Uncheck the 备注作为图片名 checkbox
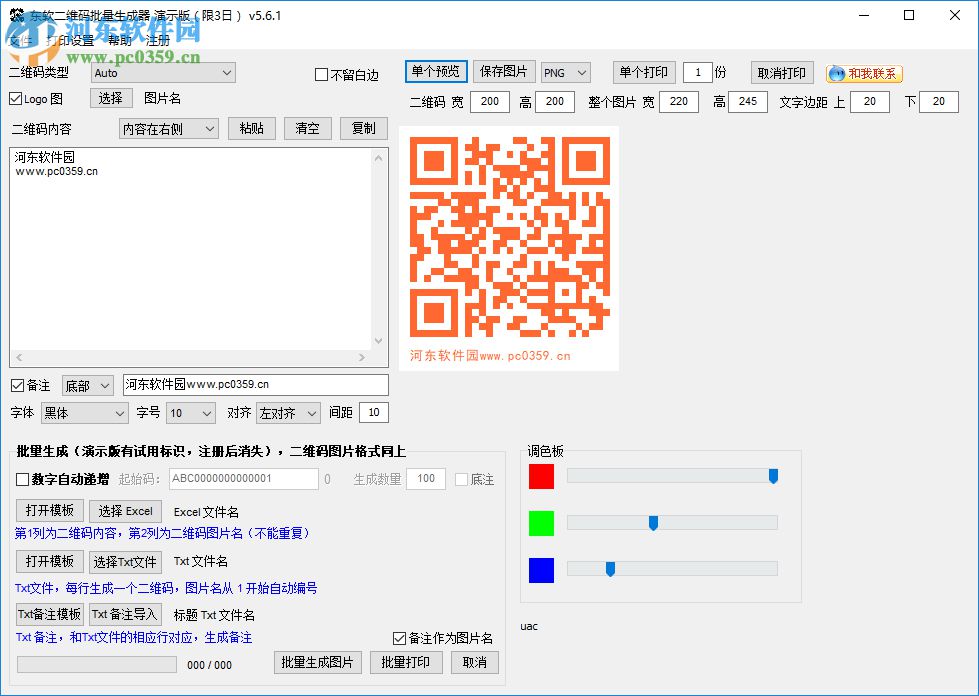 tap(399, 637)
